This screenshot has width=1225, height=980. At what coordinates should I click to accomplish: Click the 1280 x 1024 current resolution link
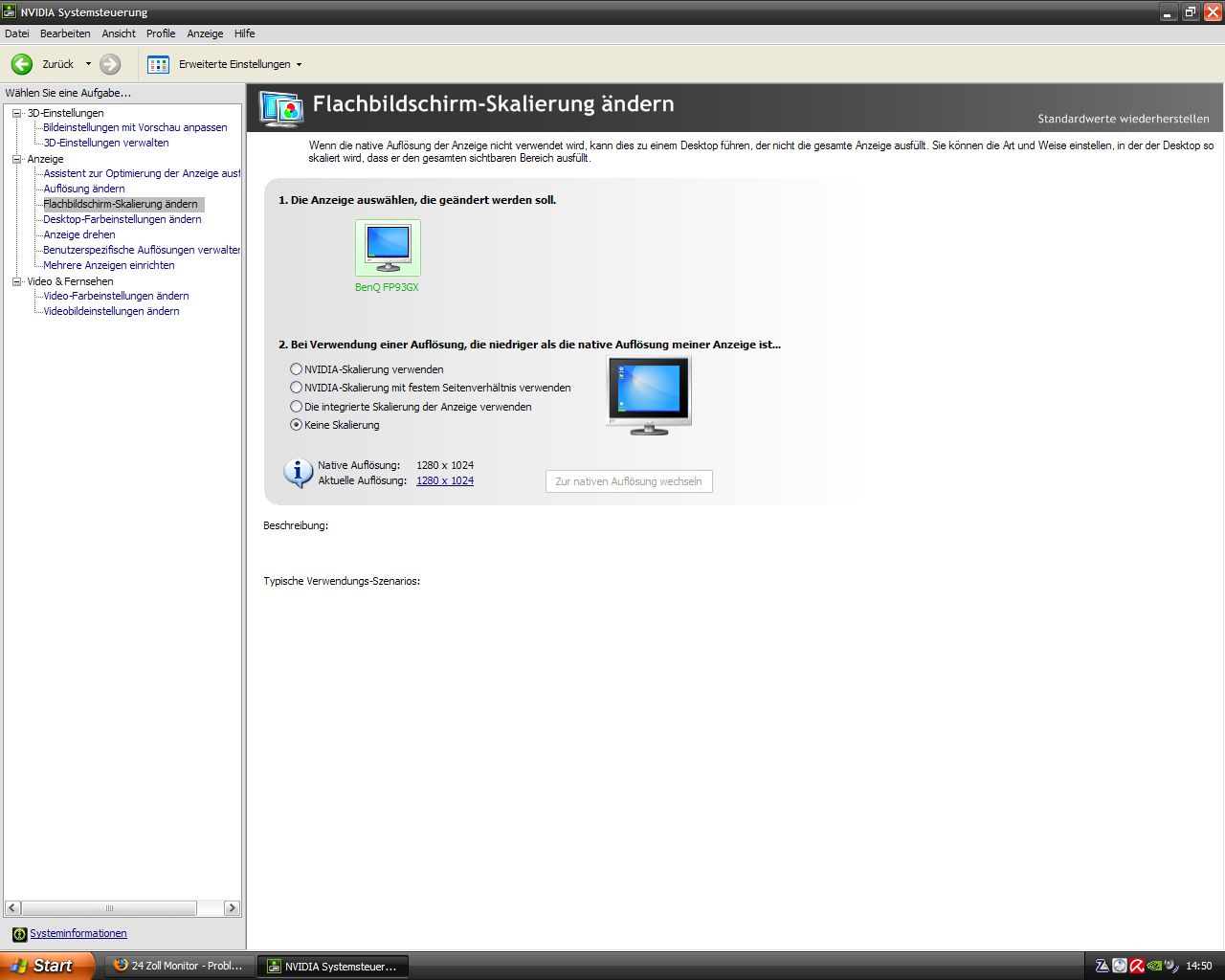[445, 480]
